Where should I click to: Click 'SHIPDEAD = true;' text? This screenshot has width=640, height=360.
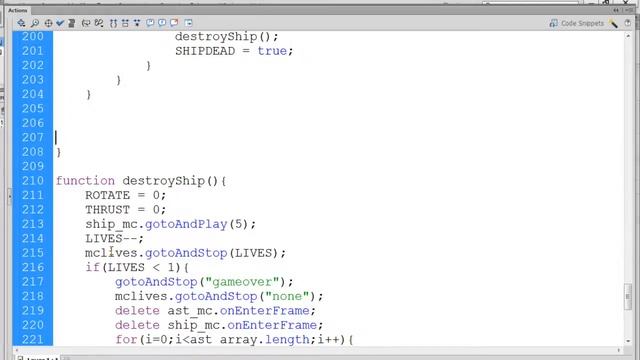234,51
